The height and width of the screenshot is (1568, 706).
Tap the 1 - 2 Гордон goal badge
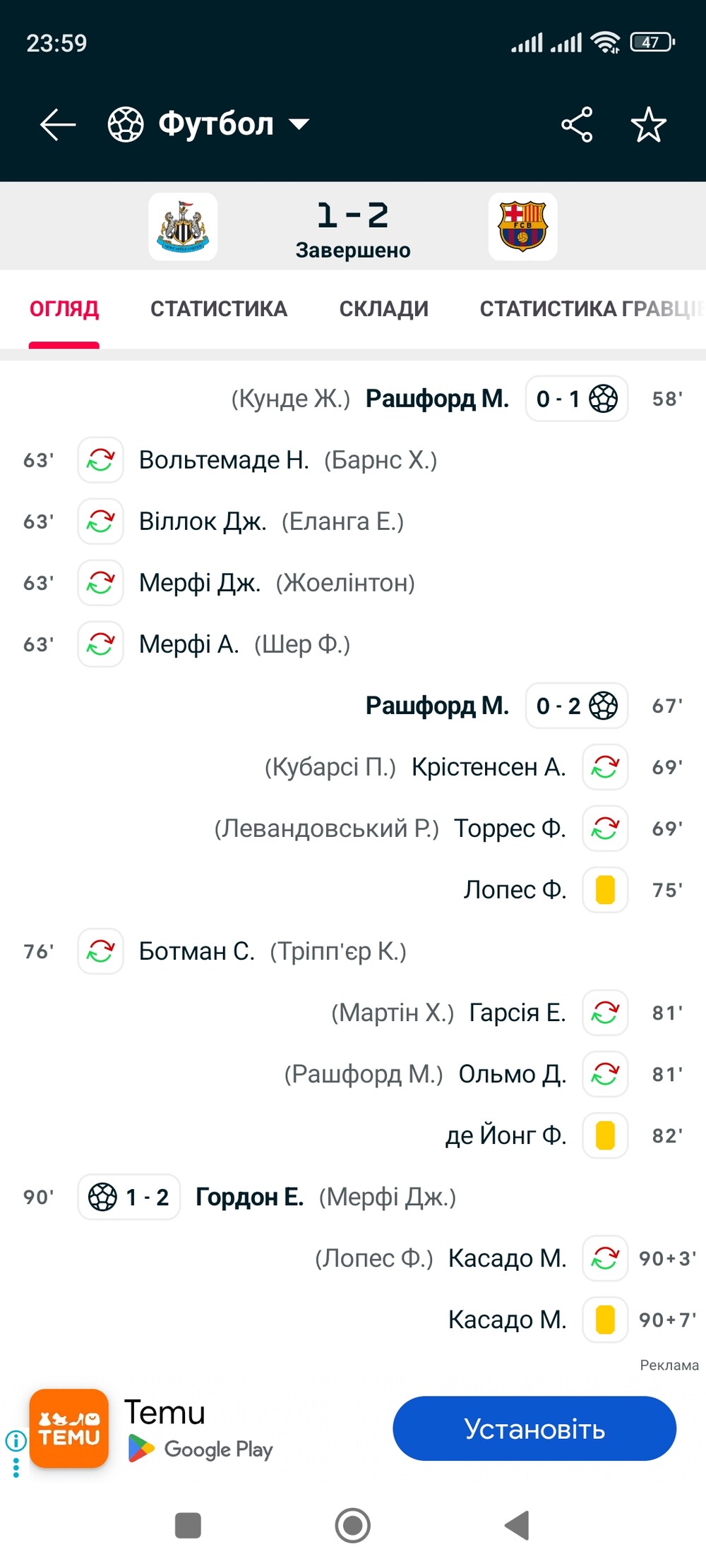129,1197
